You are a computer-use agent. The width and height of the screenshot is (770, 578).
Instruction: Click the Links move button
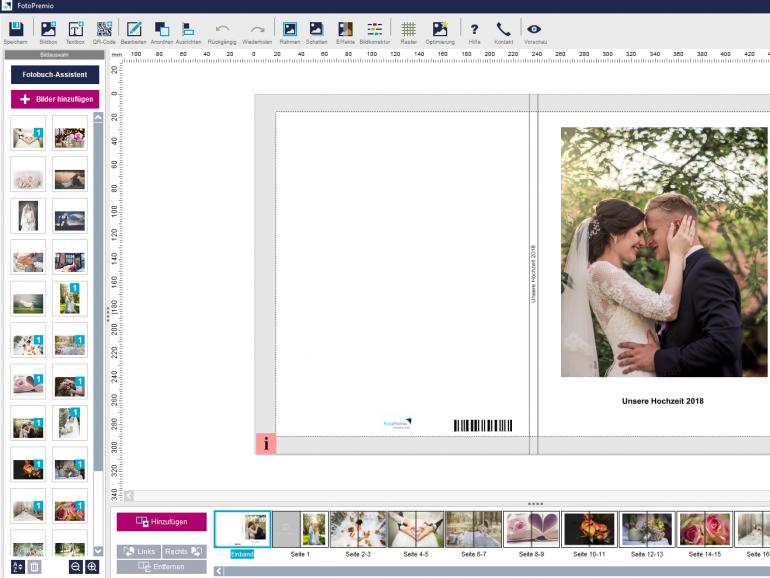pos(139,551)
